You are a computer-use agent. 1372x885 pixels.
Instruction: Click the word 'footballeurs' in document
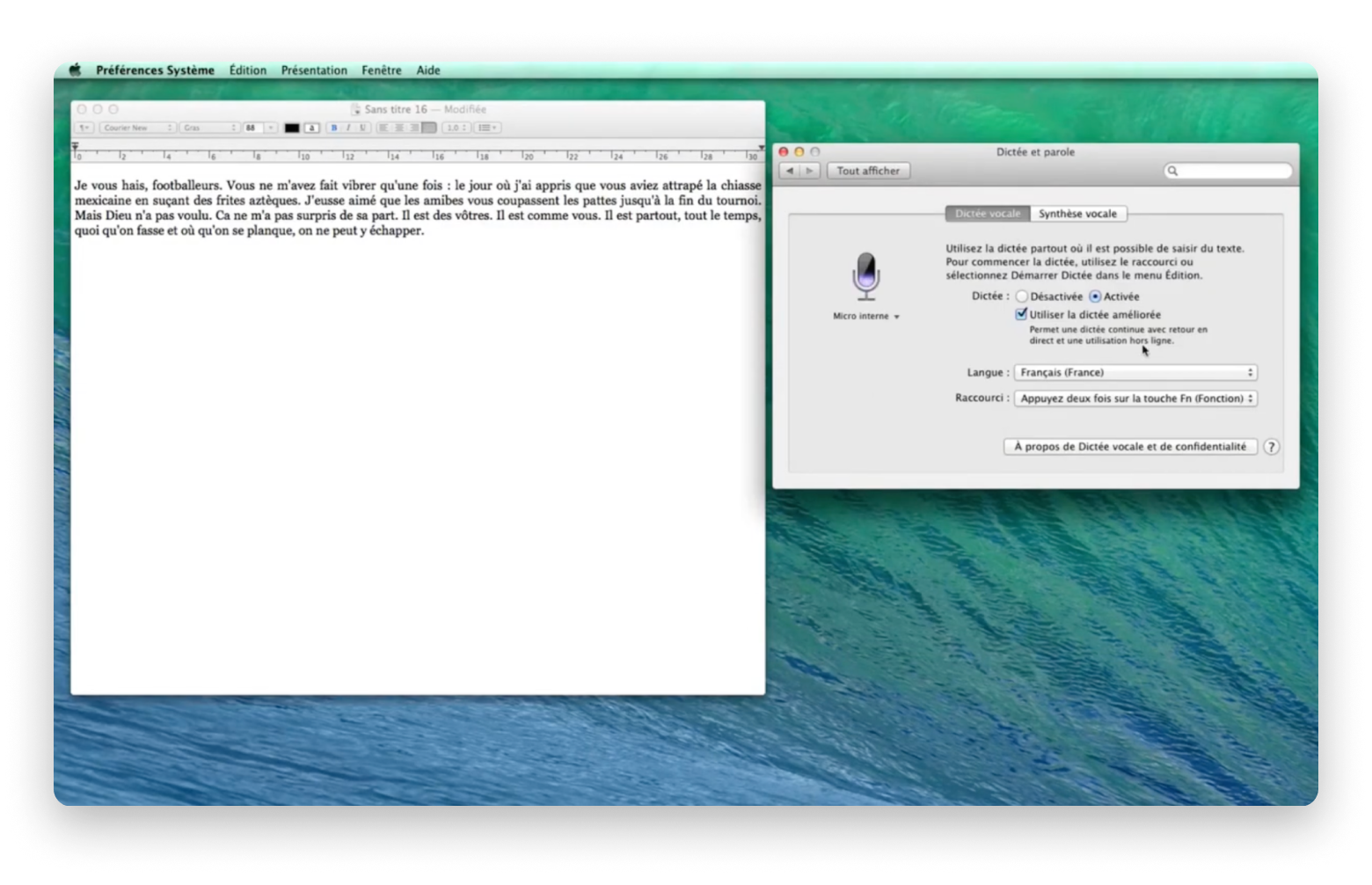pos(186,185)
